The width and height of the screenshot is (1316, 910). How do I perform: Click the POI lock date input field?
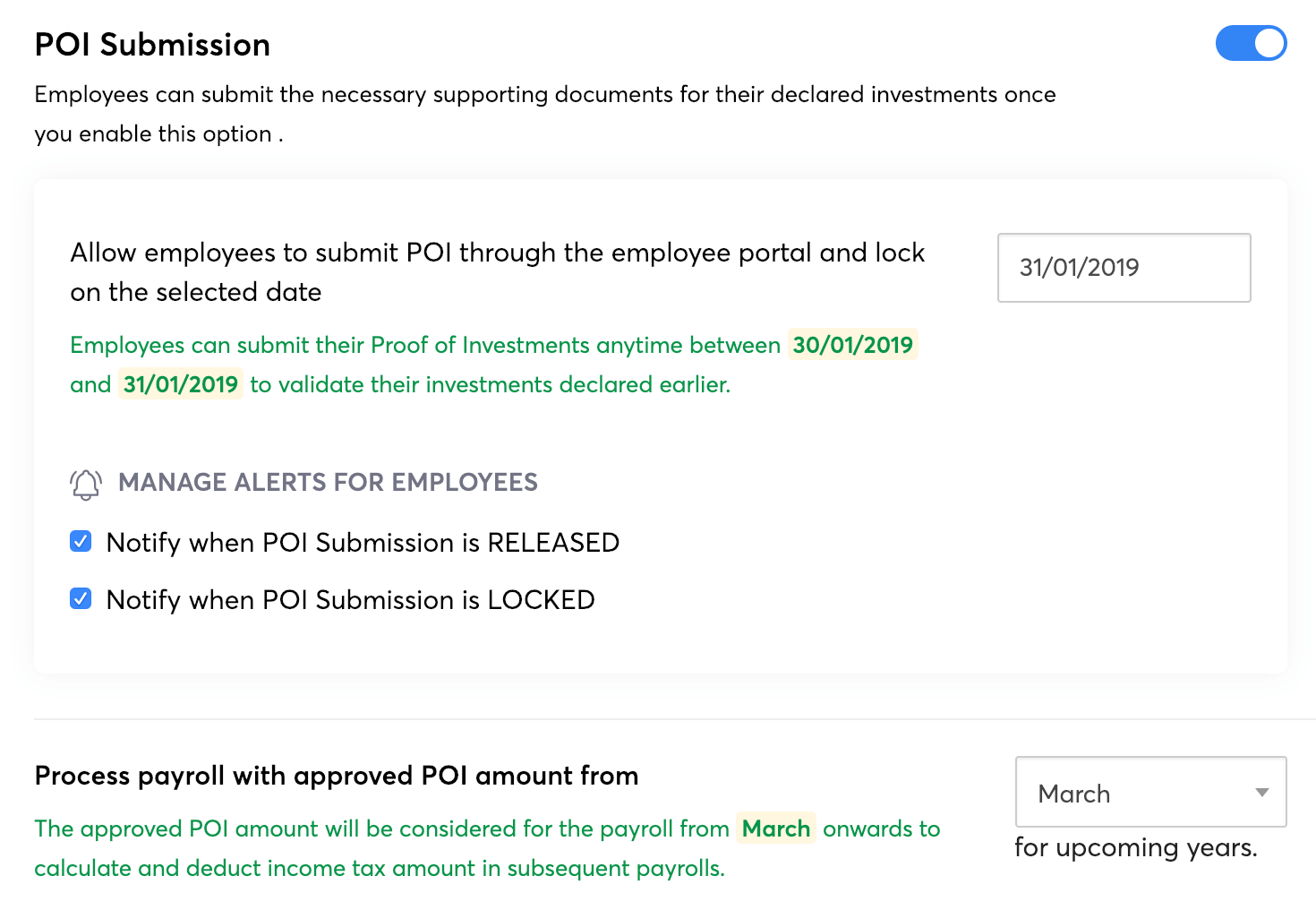click(1124, 268)
